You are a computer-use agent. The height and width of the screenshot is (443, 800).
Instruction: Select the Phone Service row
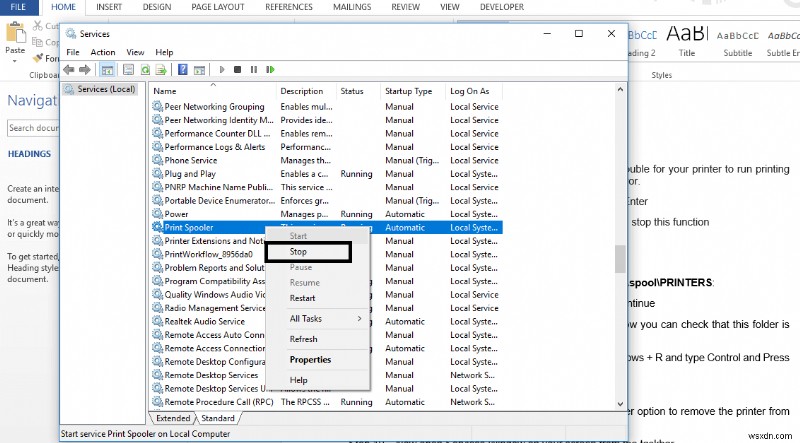327,160
